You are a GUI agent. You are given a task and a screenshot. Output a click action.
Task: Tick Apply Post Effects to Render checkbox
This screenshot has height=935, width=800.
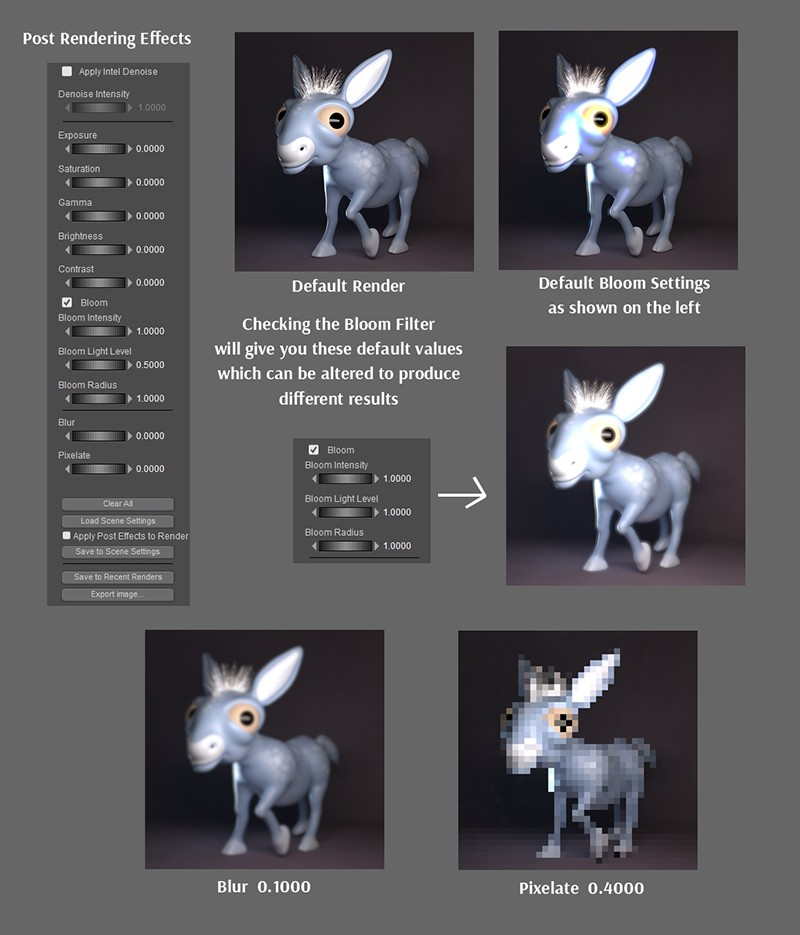(x=67, y=536)
